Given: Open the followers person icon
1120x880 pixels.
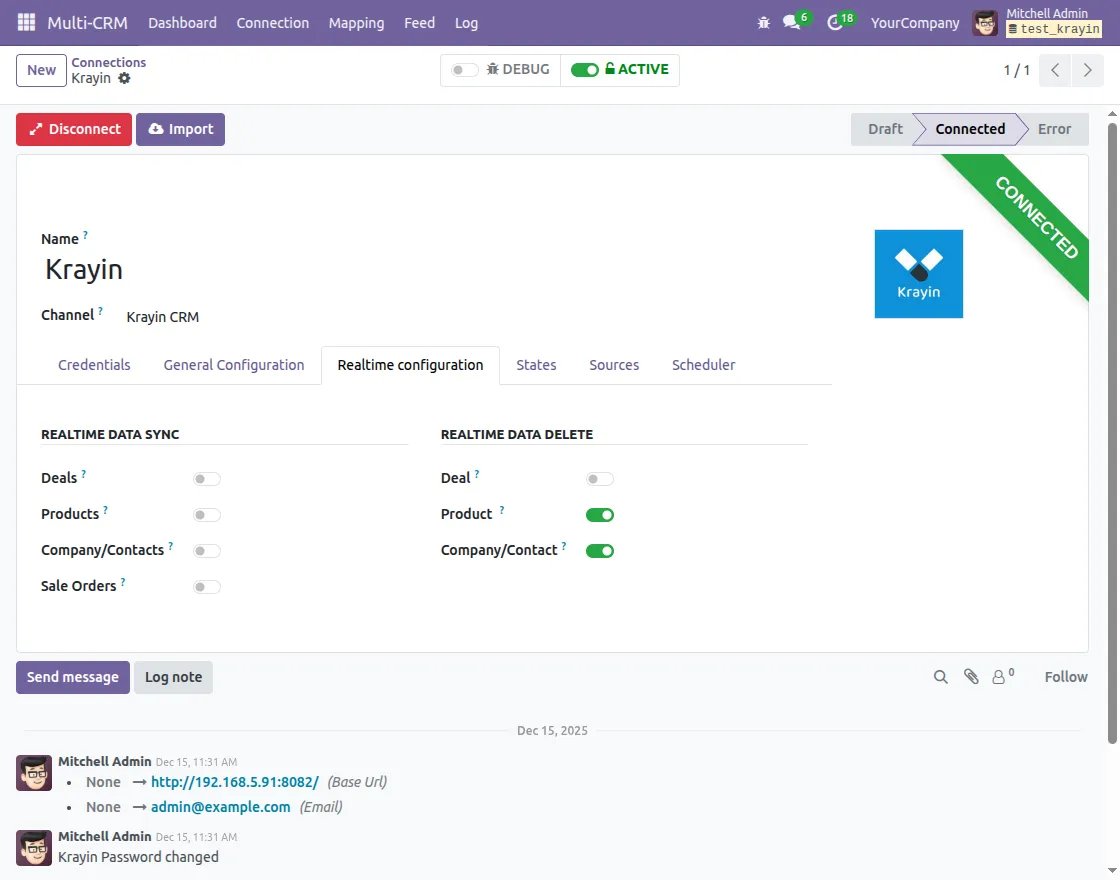Looking at the screenshot, I should (x=1000, y=677).
